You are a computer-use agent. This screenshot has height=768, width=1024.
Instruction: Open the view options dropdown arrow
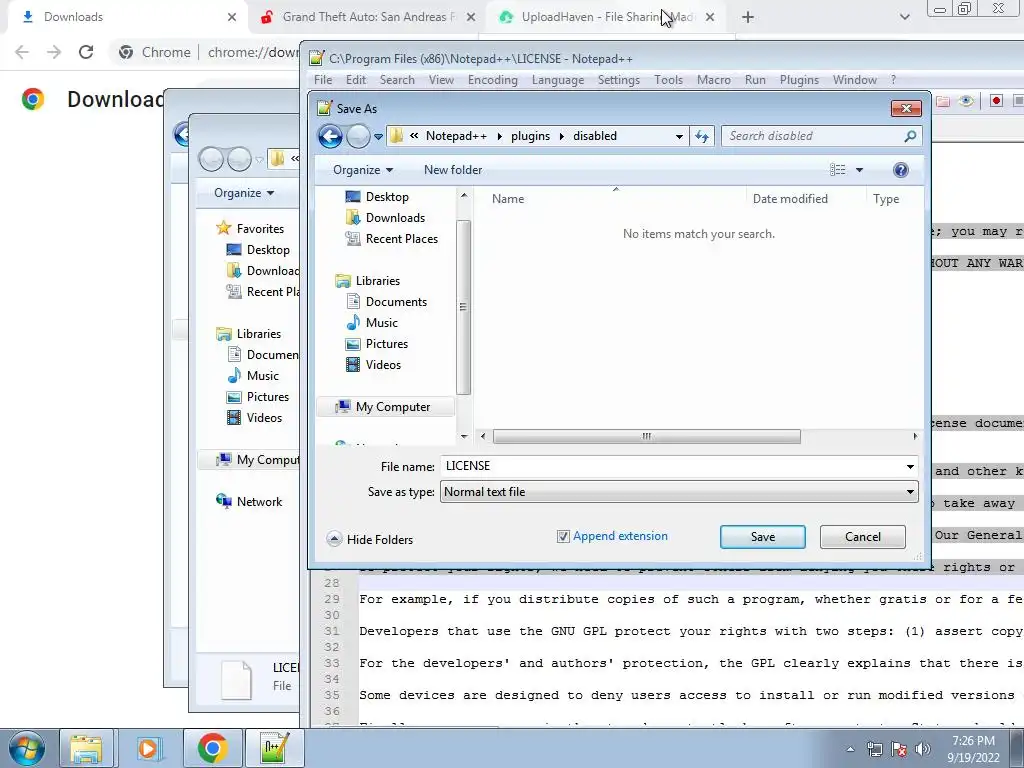point(859,170)
